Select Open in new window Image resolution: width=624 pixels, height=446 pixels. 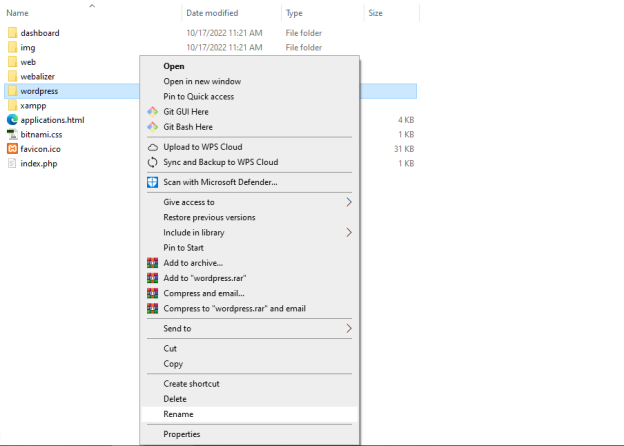250,81
